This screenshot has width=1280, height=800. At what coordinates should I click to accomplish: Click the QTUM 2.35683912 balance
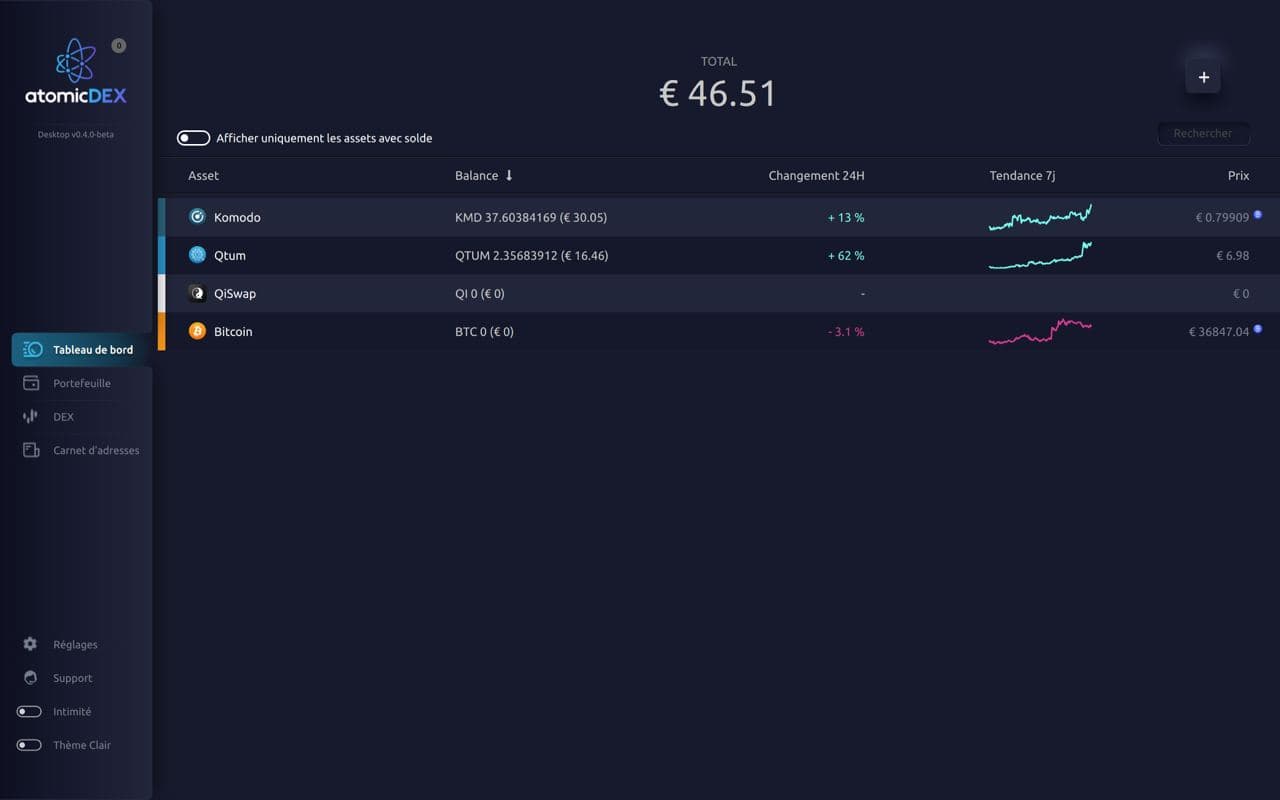(x=531, y=255)
